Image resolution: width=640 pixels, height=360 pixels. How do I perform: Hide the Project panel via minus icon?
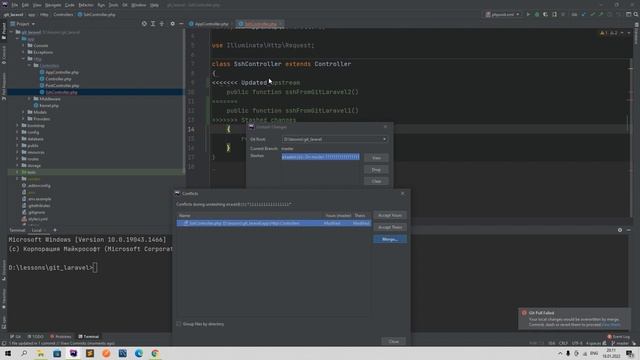[181, 24]
